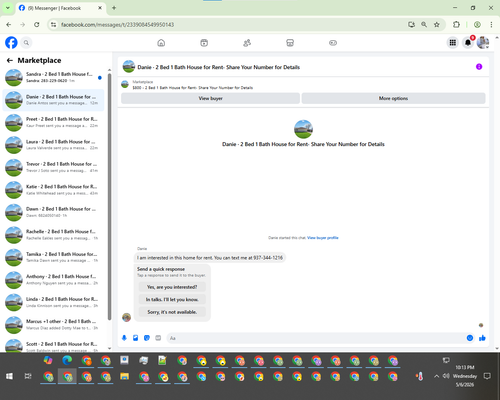Click the browser forward arrow
Image resolution: width=500 pixels, height=400 pixels.
coord(22,24)
